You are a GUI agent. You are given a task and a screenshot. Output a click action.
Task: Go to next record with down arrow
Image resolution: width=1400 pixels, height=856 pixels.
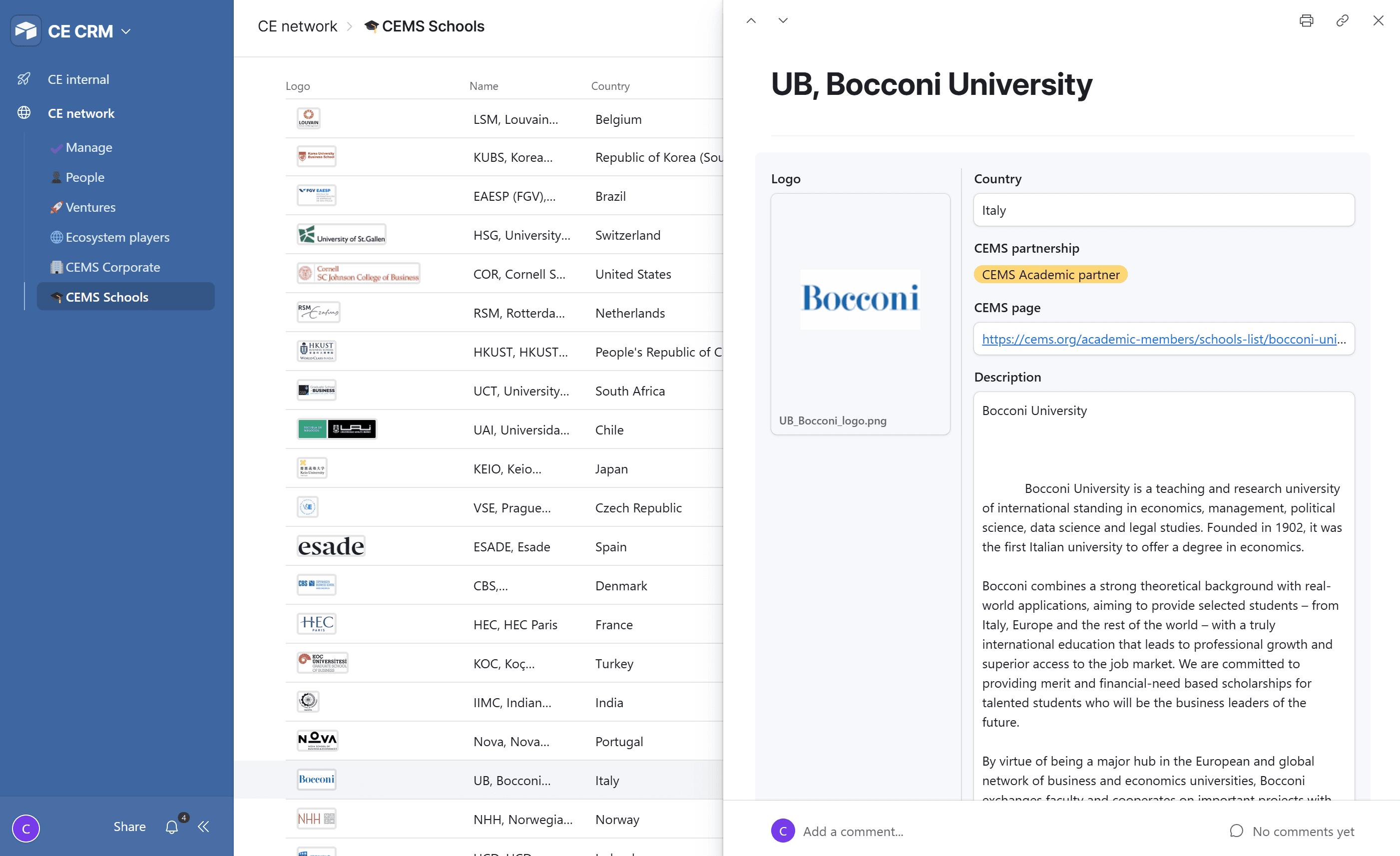783,20
